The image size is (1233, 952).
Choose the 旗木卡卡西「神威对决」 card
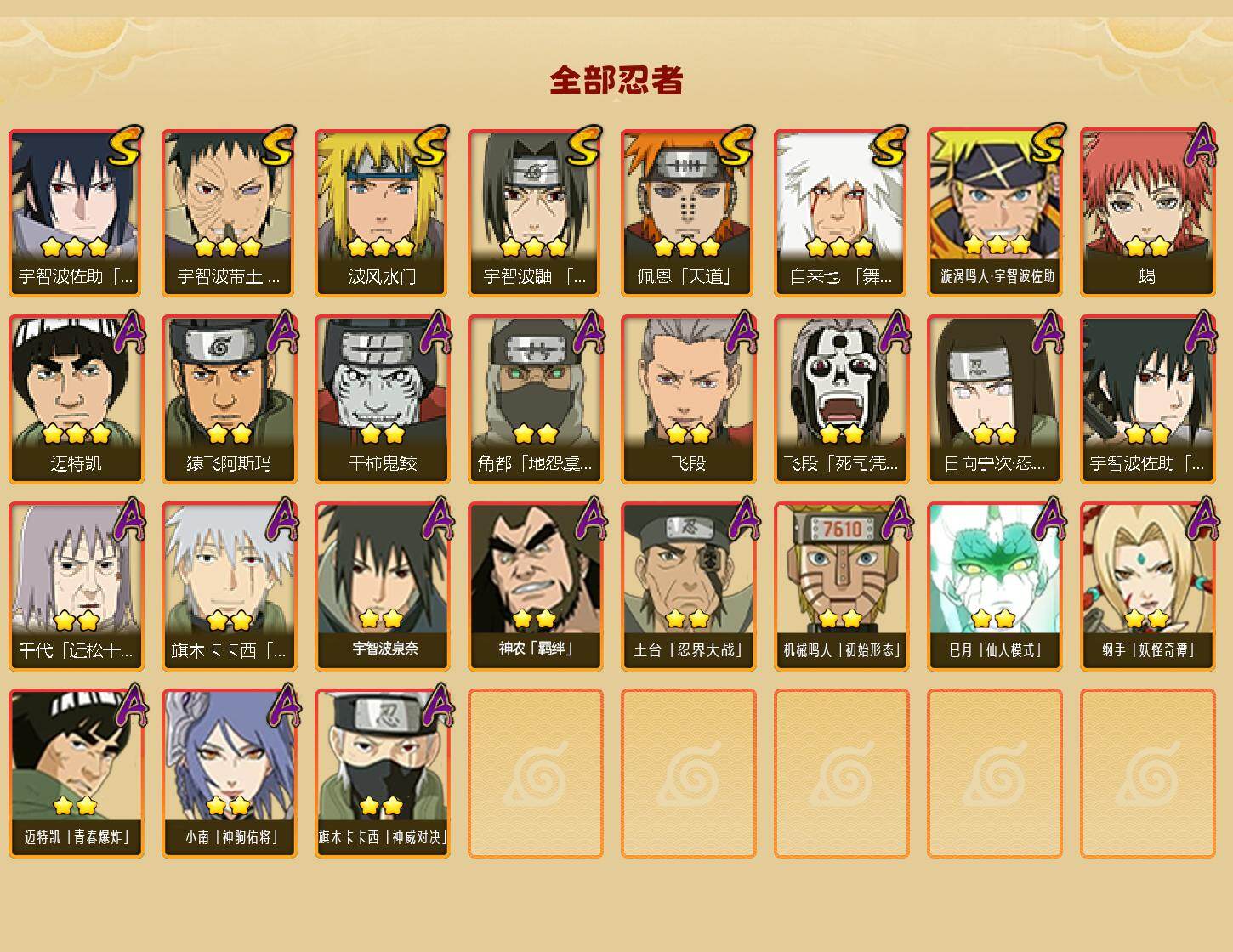pyautogui.click(x=383, y=773)
